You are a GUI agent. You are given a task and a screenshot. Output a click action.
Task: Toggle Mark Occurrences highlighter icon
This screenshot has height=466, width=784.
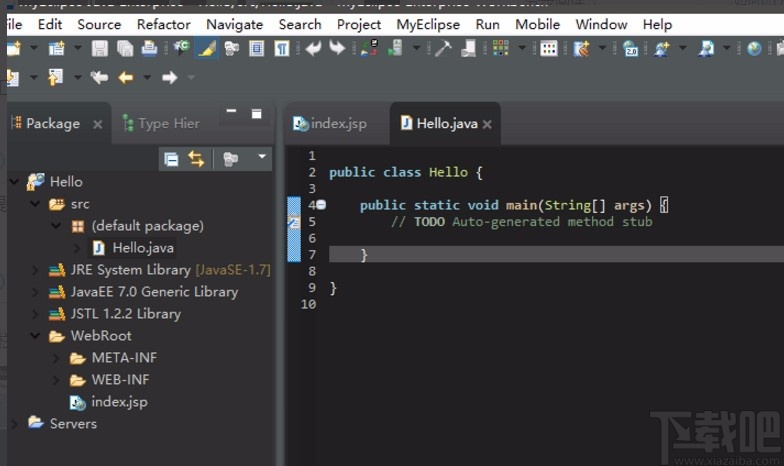207,48
